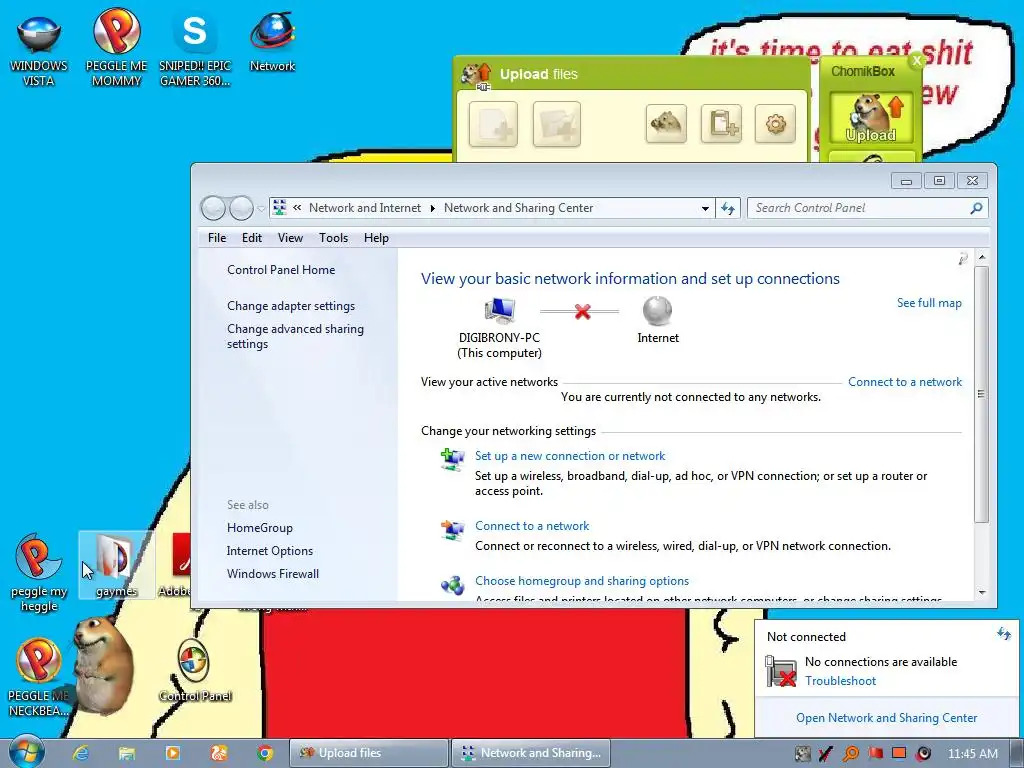Click refresh icon in Not connected flyout

tap(1003, 633)
